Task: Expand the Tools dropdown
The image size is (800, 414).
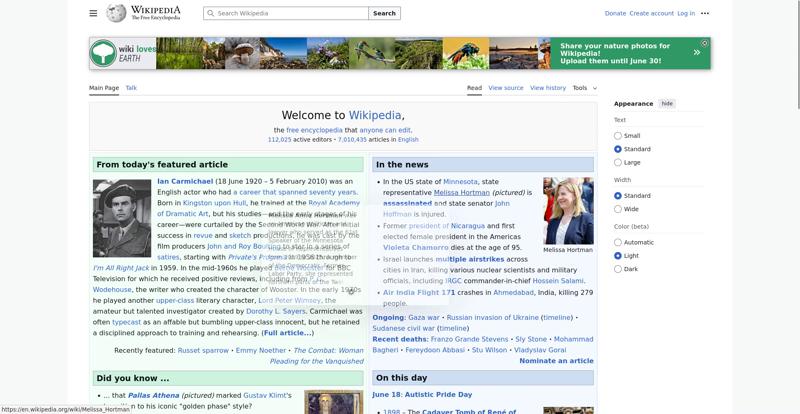Action: pyautogui.click(x=584, y=88)
